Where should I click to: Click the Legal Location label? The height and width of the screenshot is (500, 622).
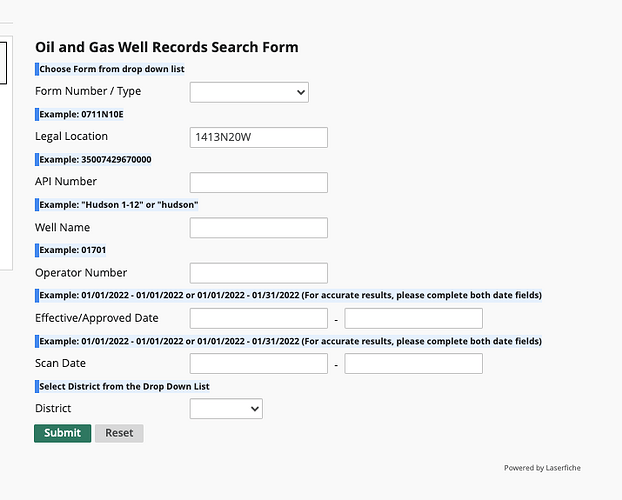(71, 136)
